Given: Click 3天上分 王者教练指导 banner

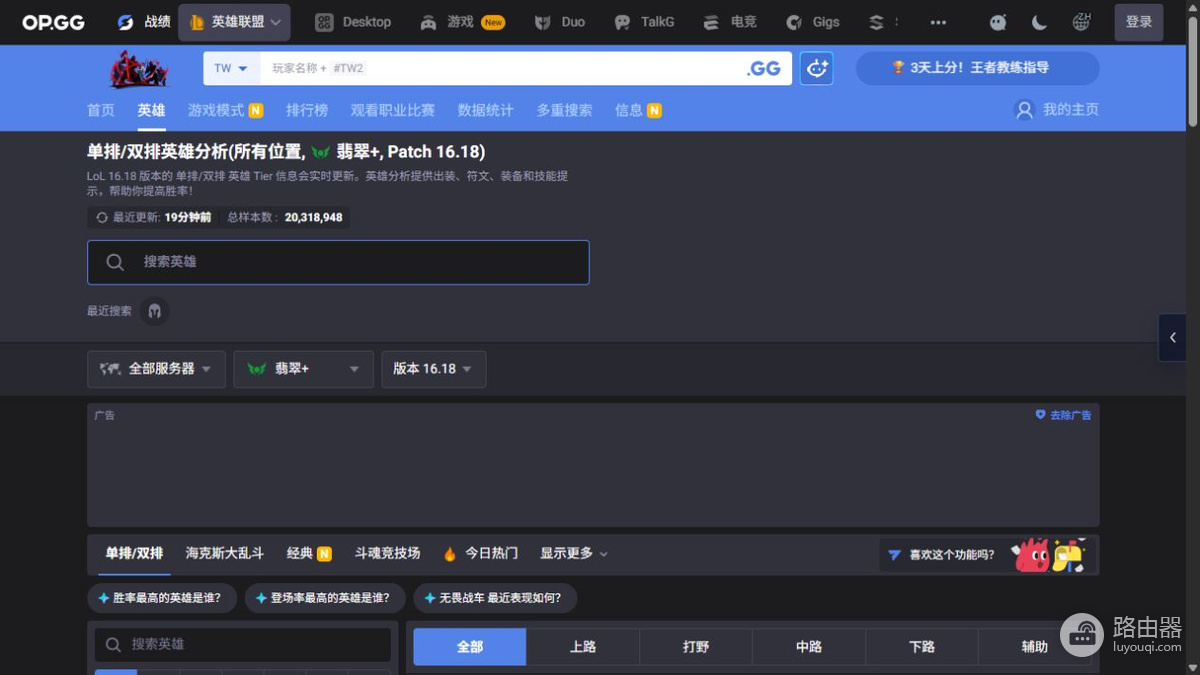Looking at the screenshot, I should tap(977, 68).
